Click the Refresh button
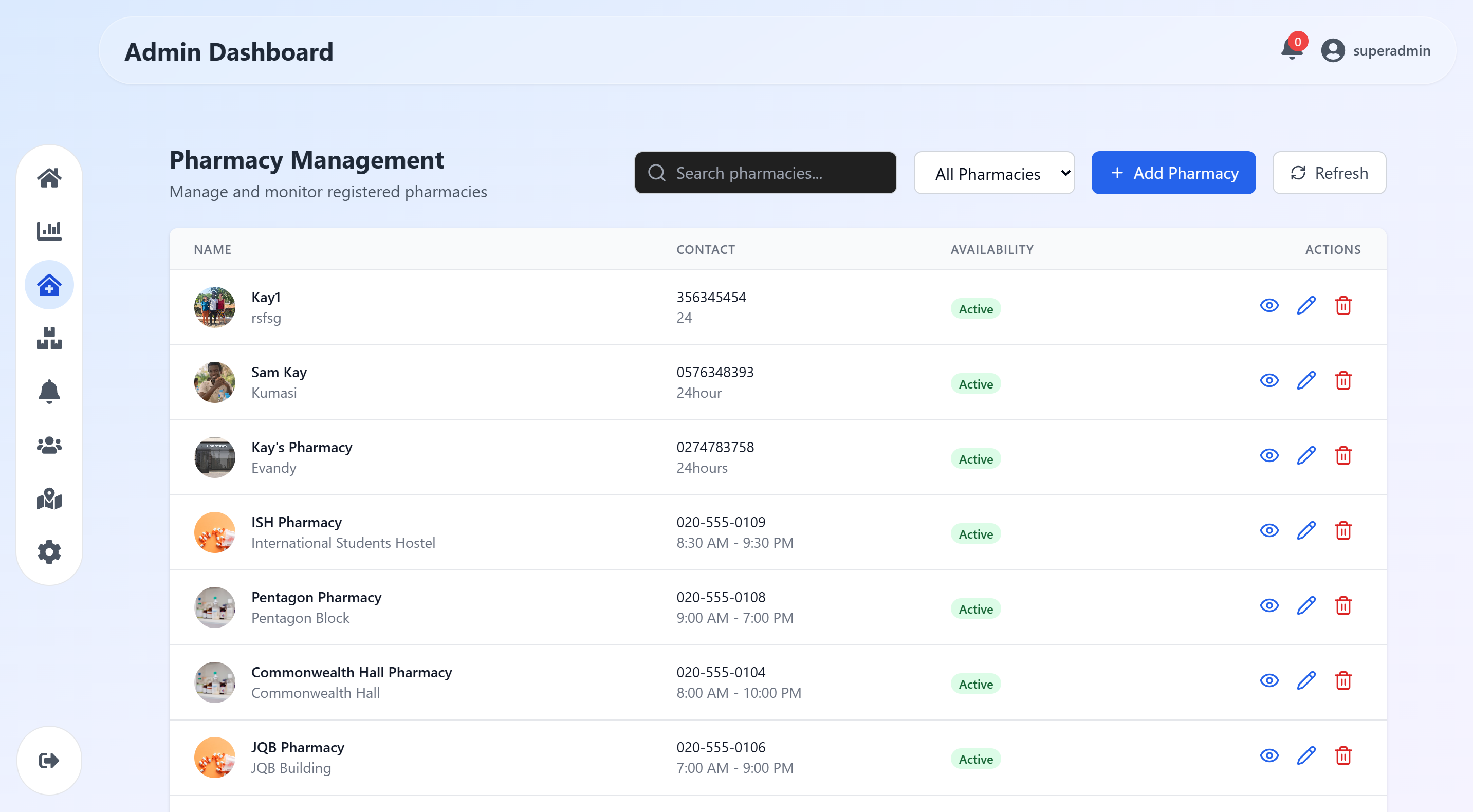The width and height of the screenshot is (1473, 812). (1329, 173)
